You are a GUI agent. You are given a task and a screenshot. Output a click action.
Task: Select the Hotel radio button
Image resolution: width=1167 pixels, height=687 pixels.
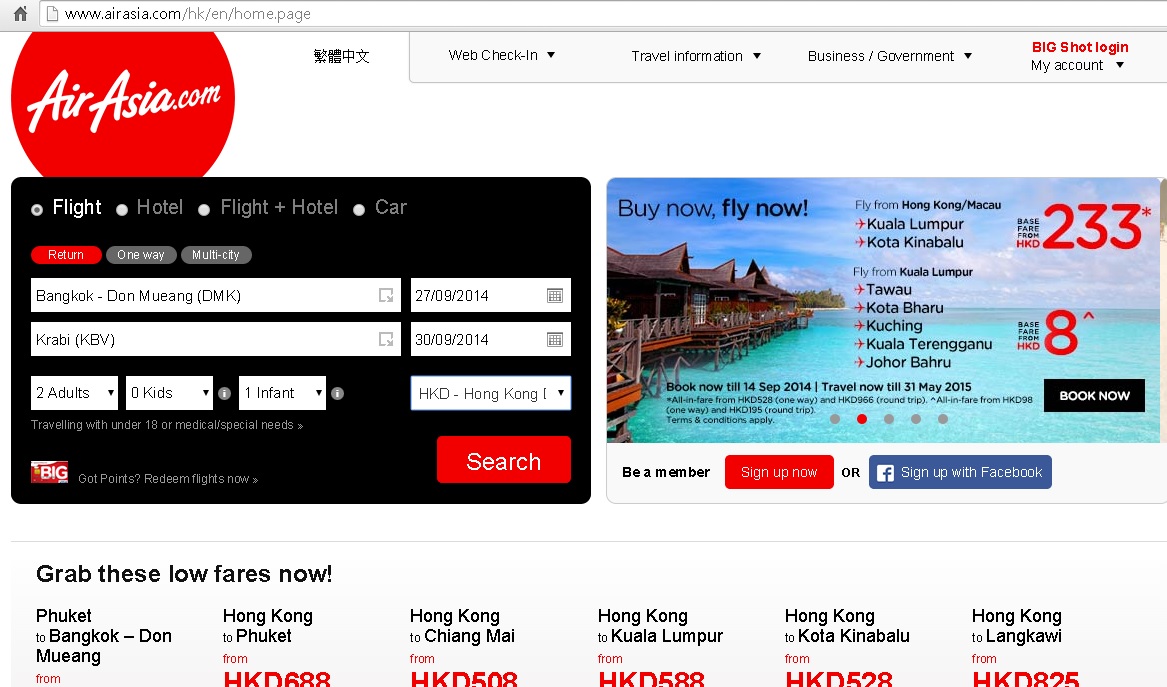tap(122, 210)
